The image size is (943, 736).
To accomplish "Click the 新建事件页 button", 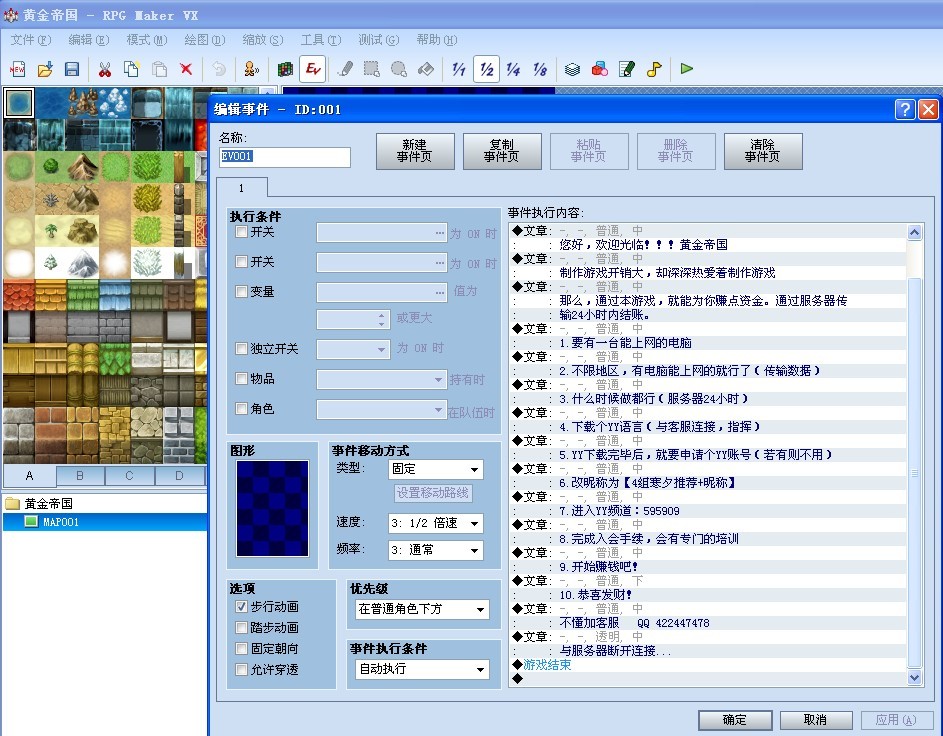I will 415,151.
